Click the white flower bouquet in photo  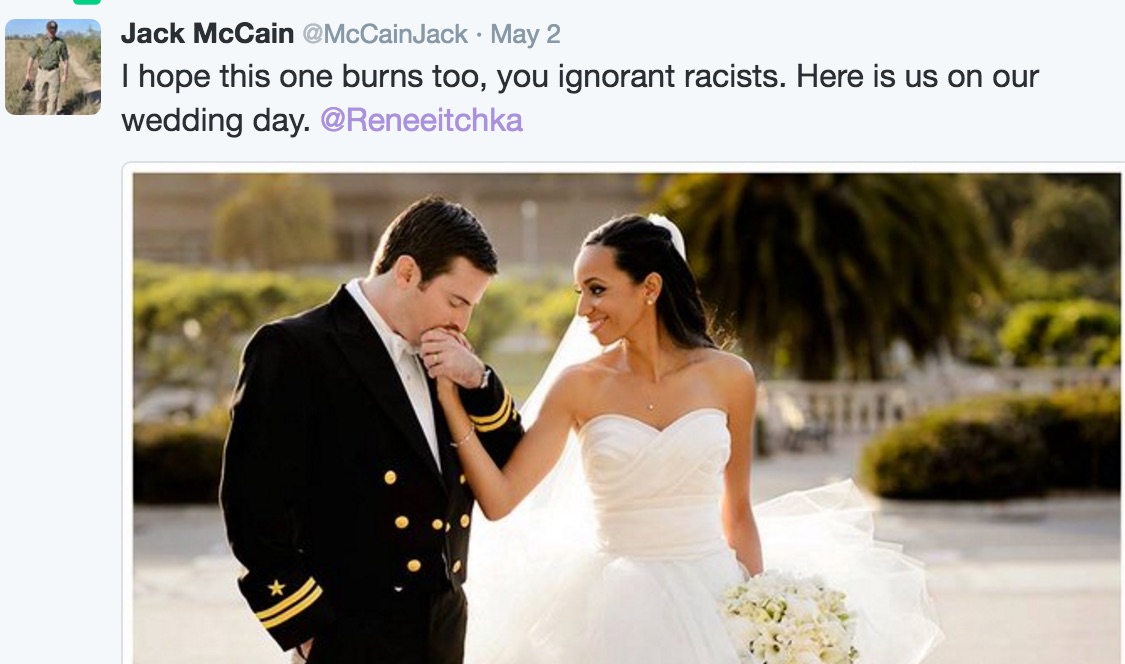click(789, 616)
